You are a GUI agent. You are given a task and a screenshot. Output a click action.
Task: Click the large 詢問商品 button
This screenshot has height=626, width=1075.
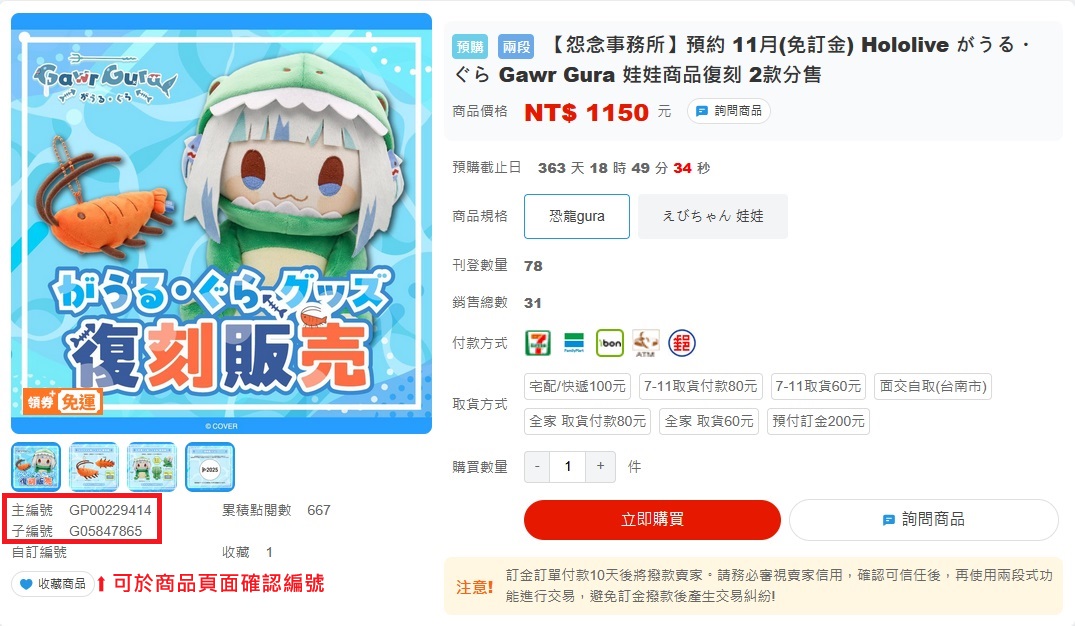click(x=923, y=520)
